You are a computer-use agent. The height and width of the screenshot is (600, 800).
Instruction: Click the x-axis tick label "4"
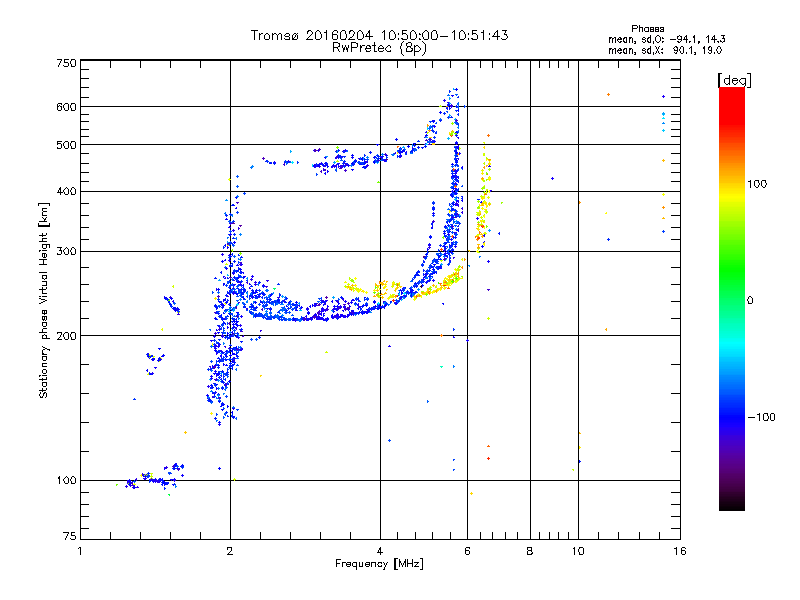(x=380, y=551)
